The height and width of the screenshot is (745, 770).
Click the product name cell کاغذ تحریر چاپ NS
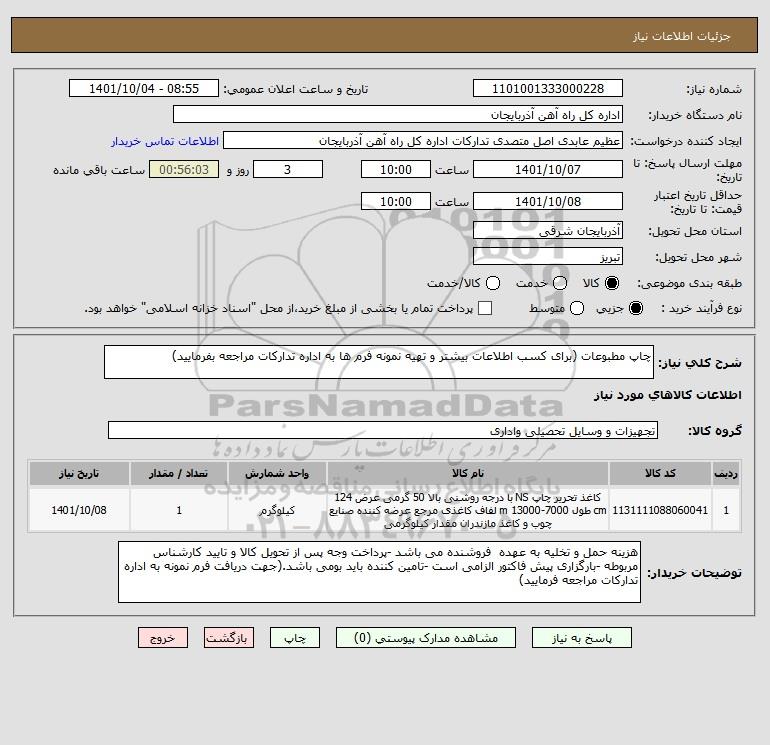point(468,510)
